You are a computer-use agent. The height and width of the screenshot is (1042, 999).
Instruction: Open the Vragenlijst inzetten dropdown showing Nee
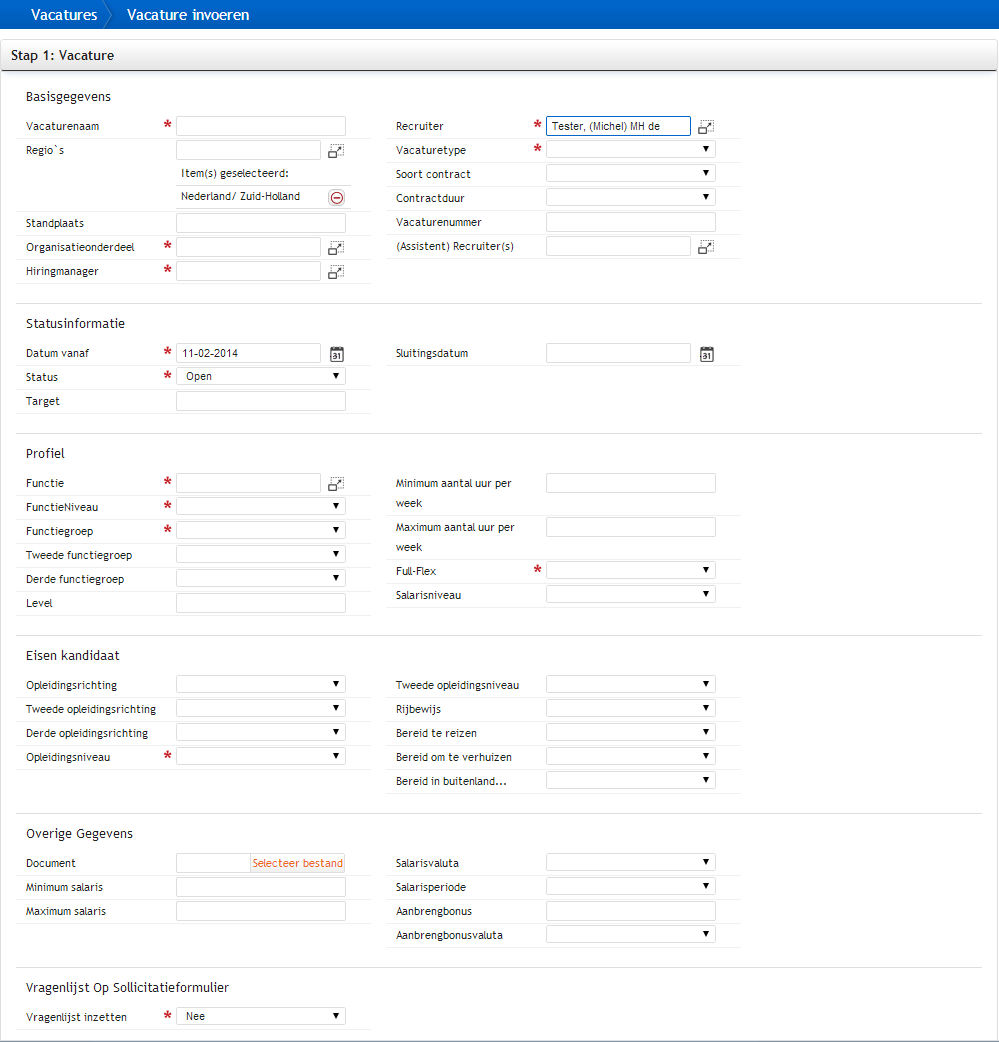click(x=261, y=1016)
